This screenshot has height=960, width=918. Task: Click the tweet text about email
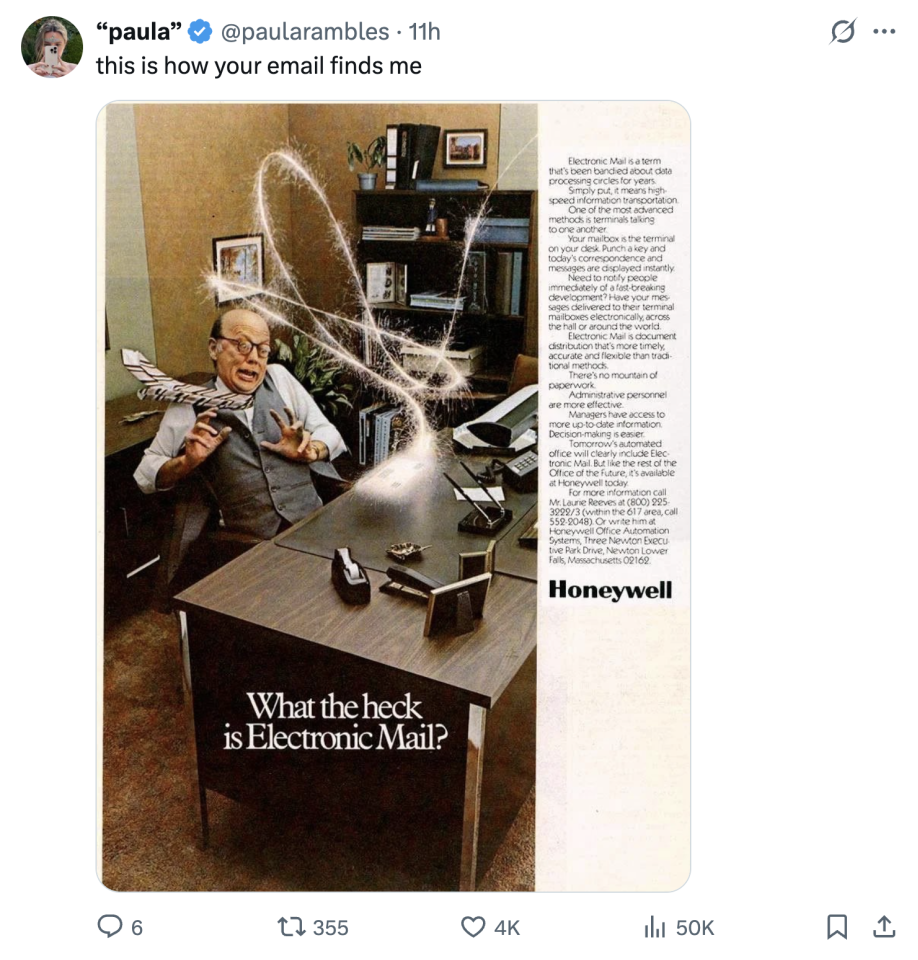point(258,66)
